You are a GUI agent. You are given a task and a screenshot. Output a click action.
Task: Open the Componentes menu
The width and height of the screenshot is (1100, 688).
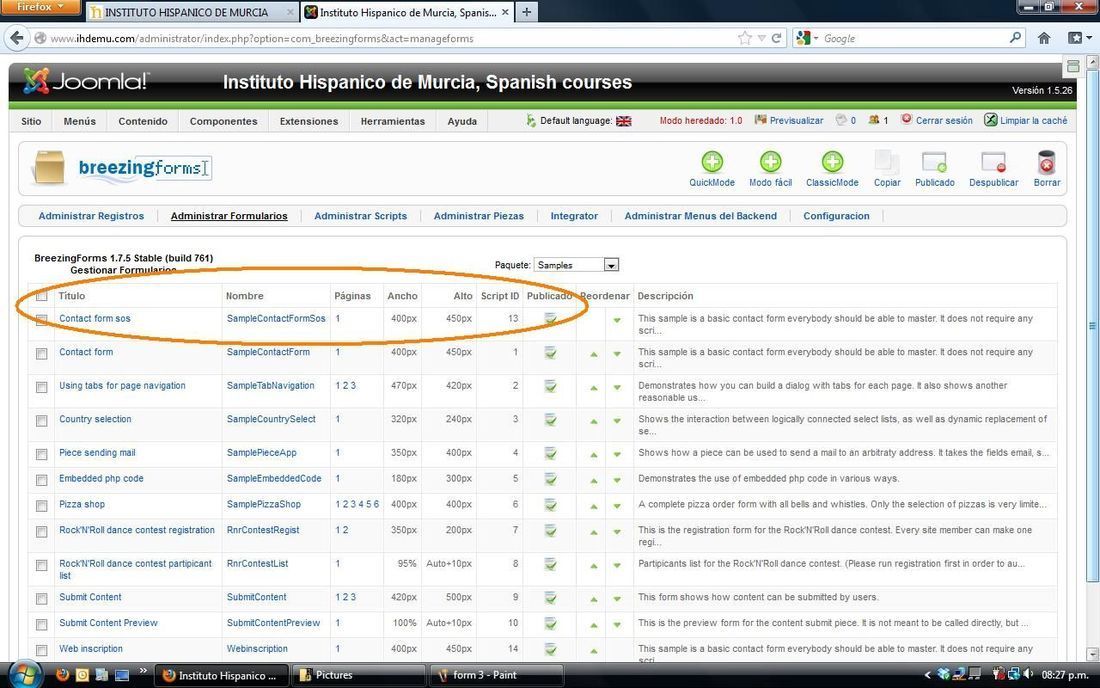coord(223,121)
